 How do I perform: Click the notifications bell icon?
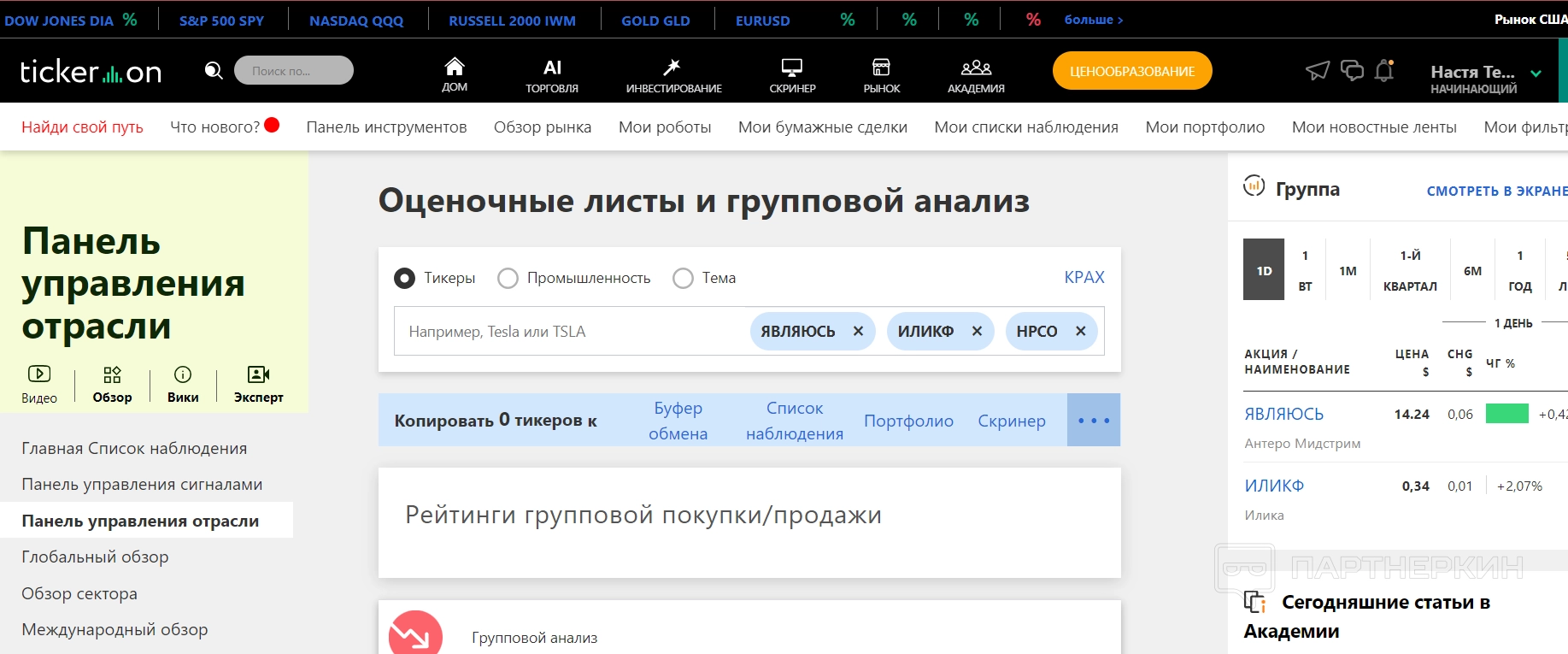(x=1384, y=71)
